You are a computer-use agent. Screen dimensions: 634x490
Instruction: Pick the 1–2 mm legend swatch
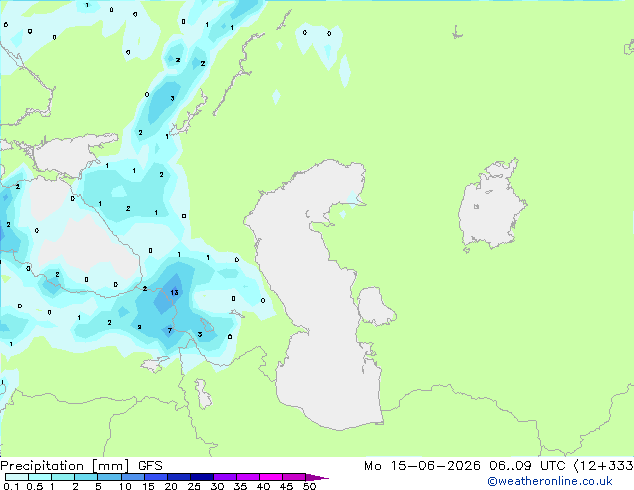tap(63, 477)
